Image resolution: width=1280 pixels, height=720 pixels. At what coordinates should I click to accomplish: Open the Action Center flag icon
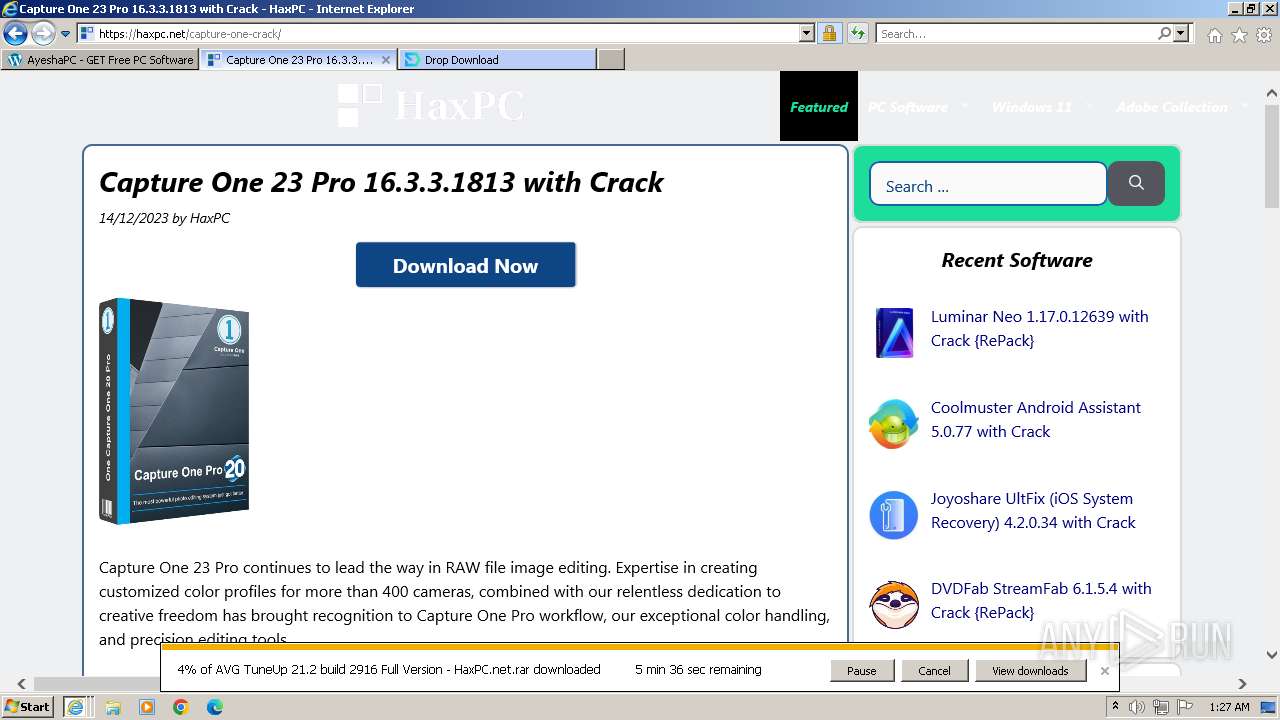(x=1183, y=707)
